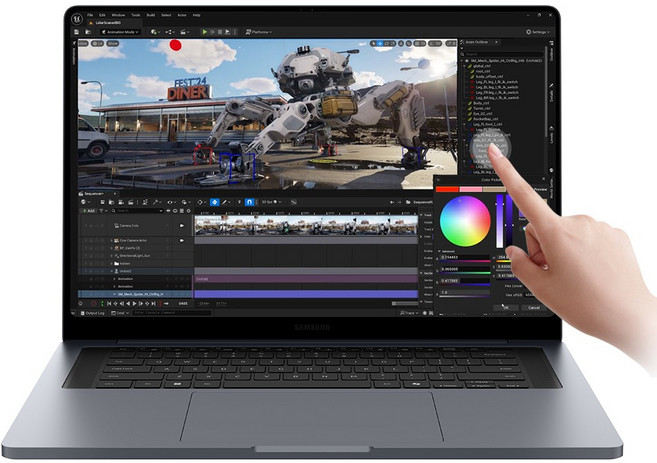Click the Sequencer record button
The width and height of the screenshot is (657, 463).
coord(94,303)
